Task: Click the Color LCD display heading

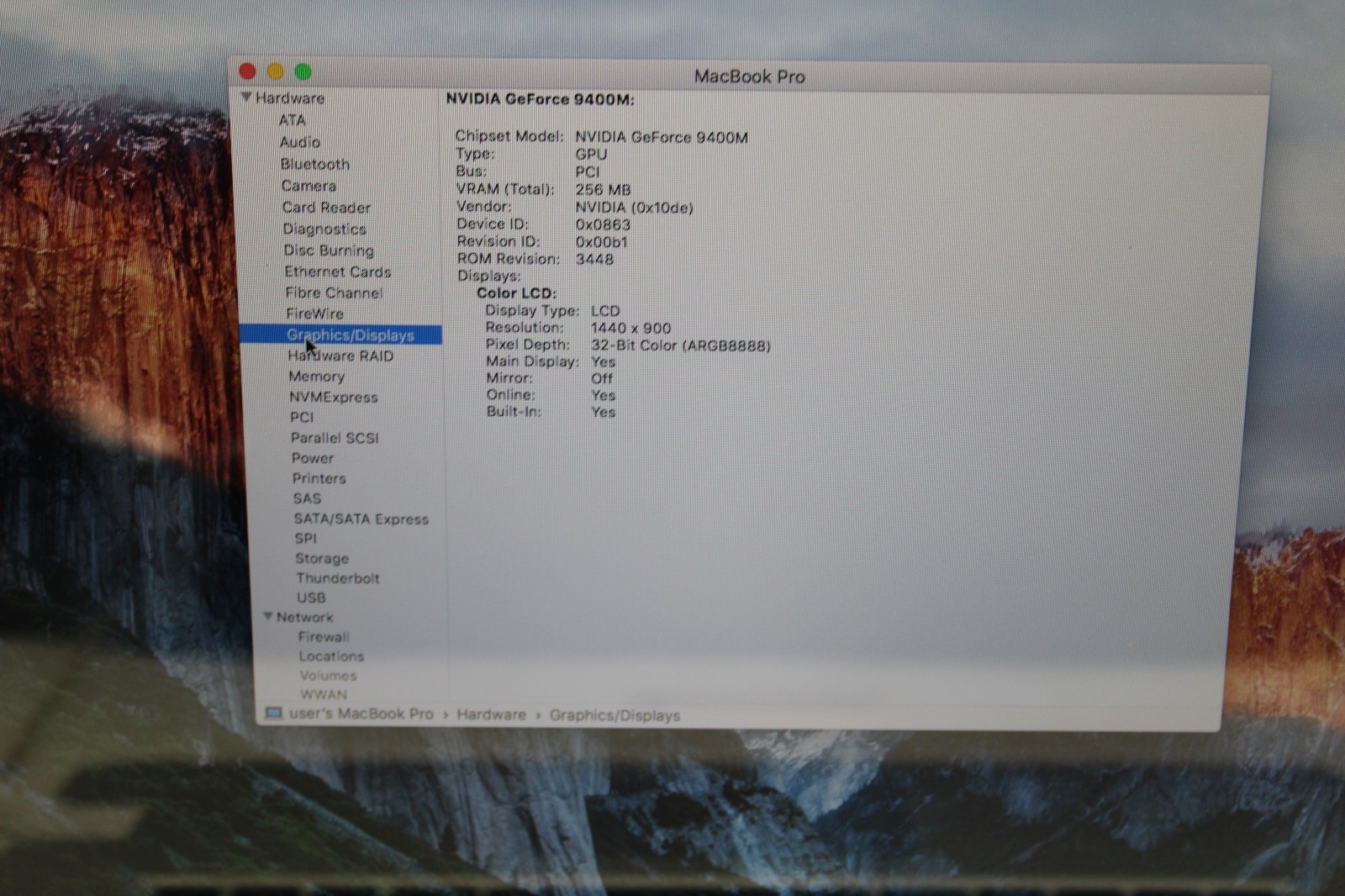Action: point(516,293)
